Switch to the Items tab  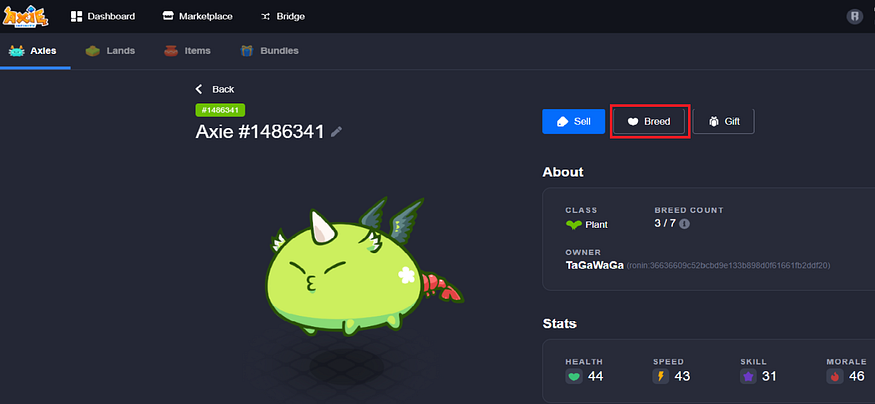point(187,51)
